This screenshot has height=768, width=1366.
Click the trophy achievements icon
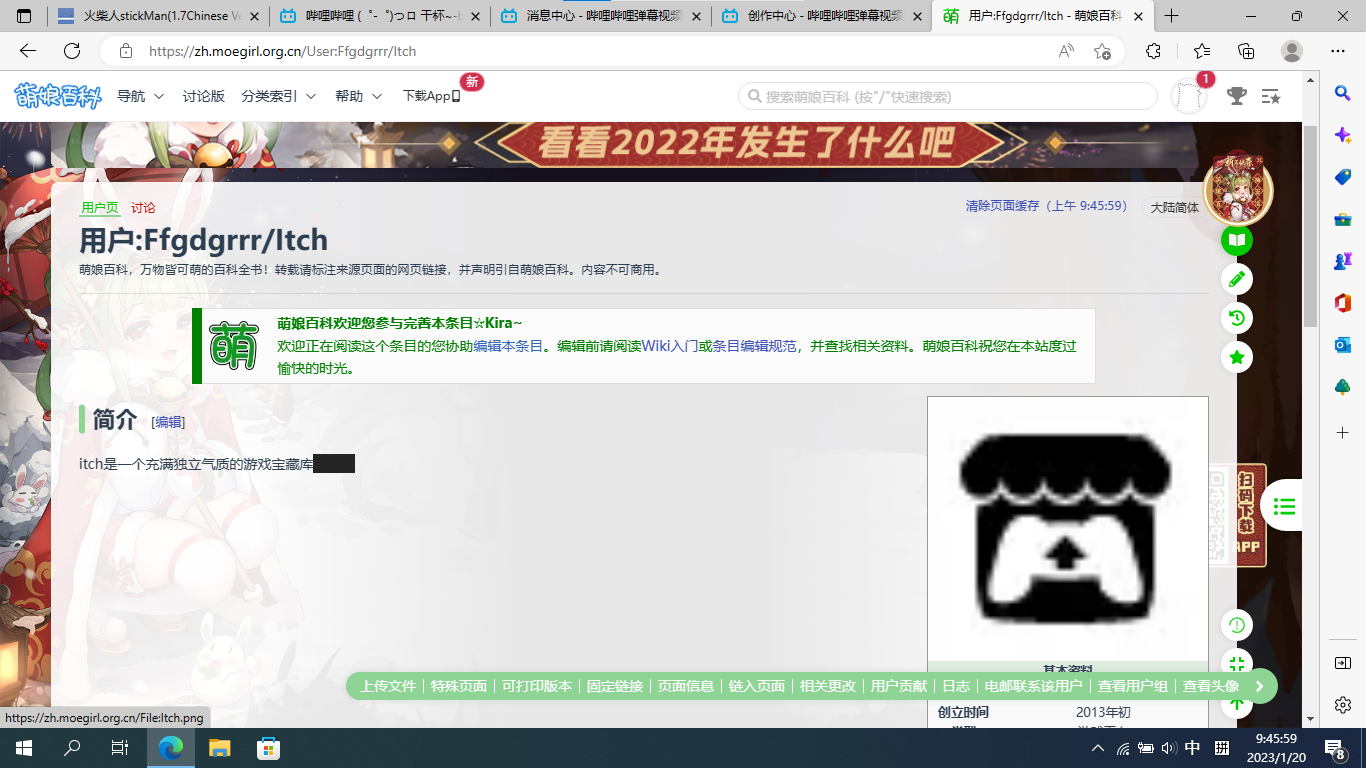(1237, 96)
